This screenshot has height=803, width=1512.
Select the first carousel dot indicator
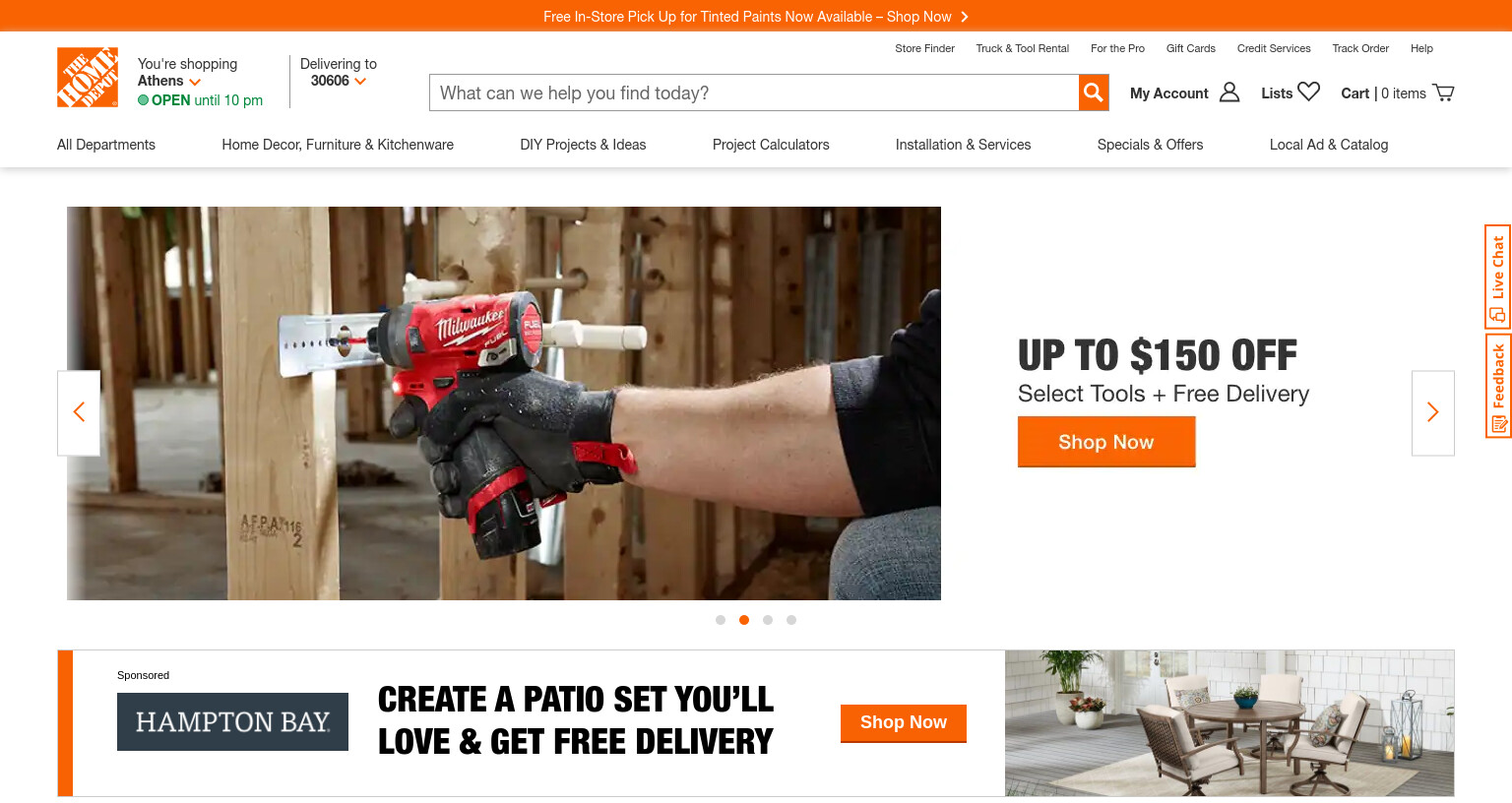pos(721,620)
